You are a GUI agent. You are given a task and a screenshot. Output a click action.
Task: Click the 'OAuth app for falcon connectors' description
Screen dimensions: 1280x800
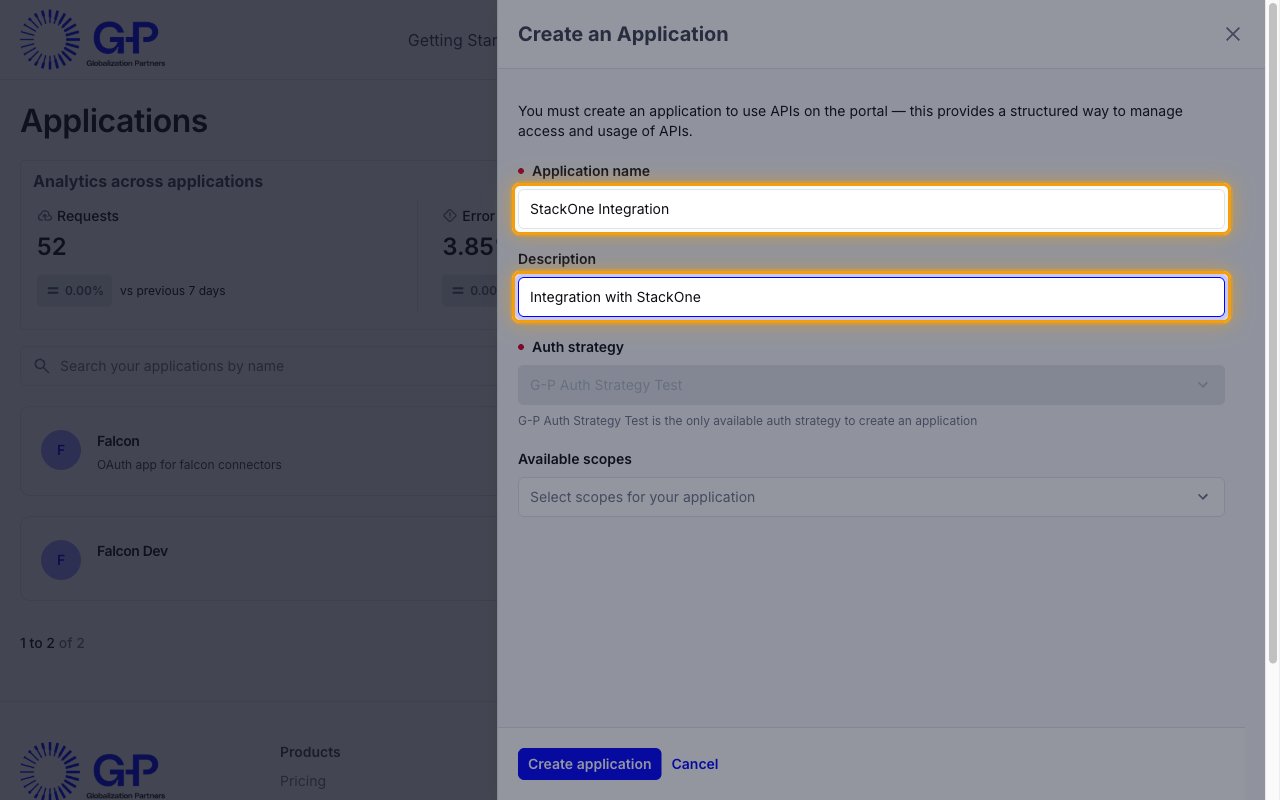(189, 465)
